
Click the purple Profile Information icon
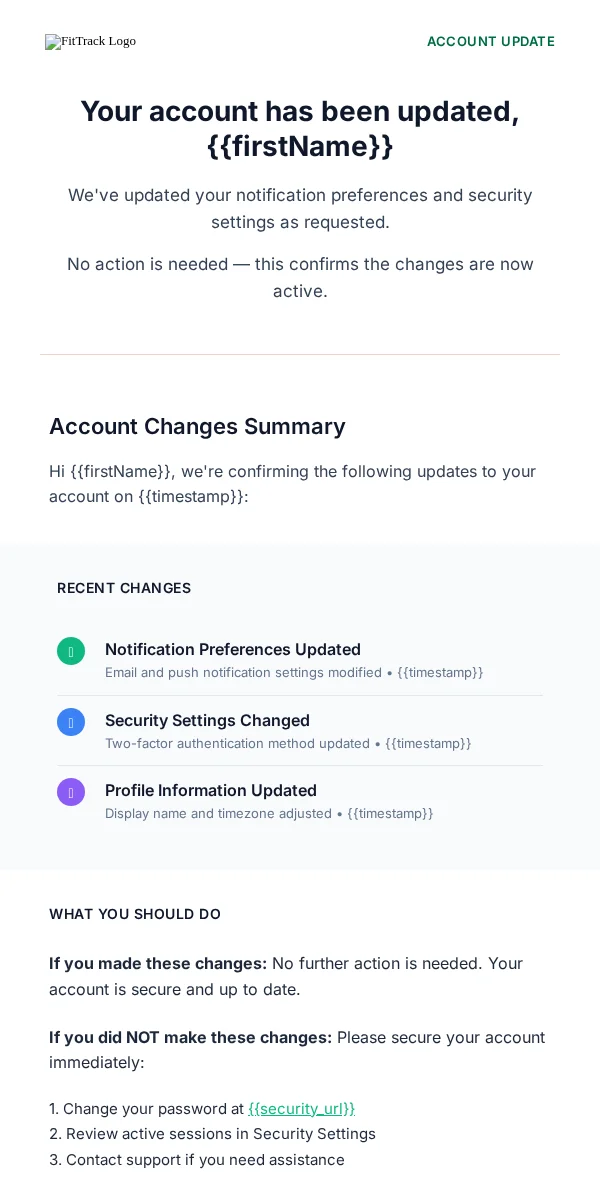71,792
